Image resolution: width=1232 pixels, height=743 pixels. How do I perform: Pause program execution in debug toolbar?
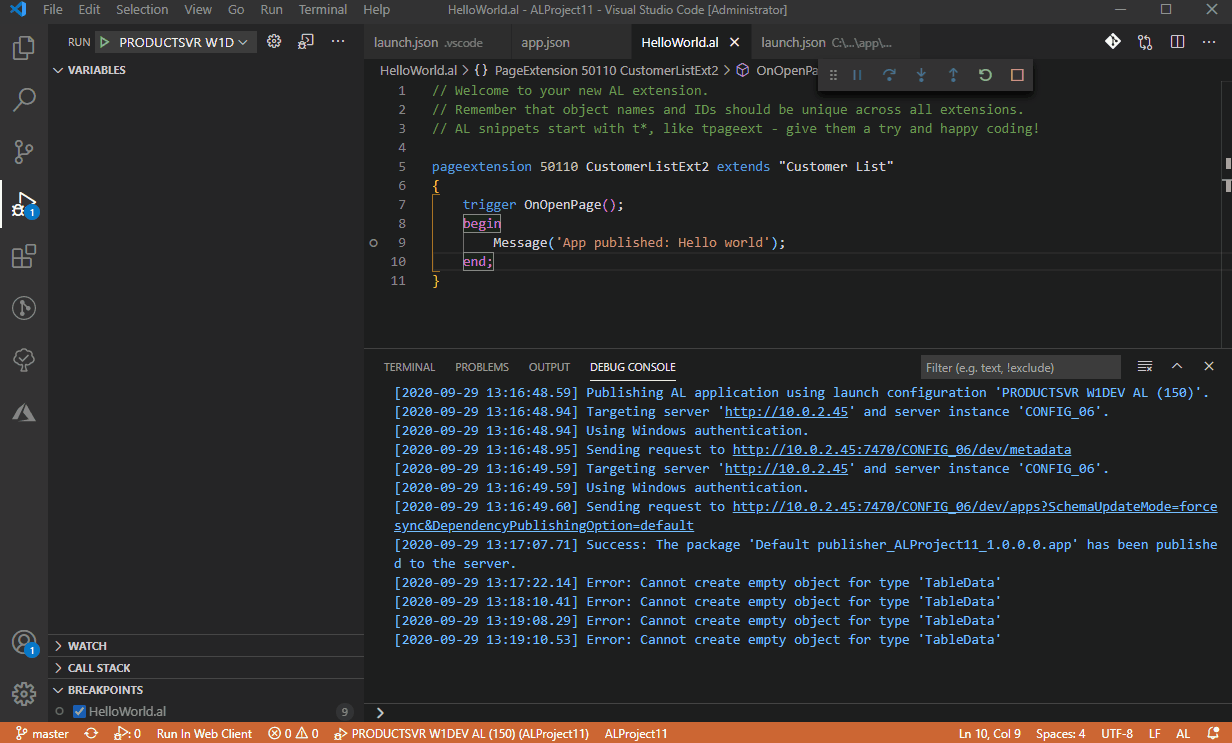coord(856,74)
